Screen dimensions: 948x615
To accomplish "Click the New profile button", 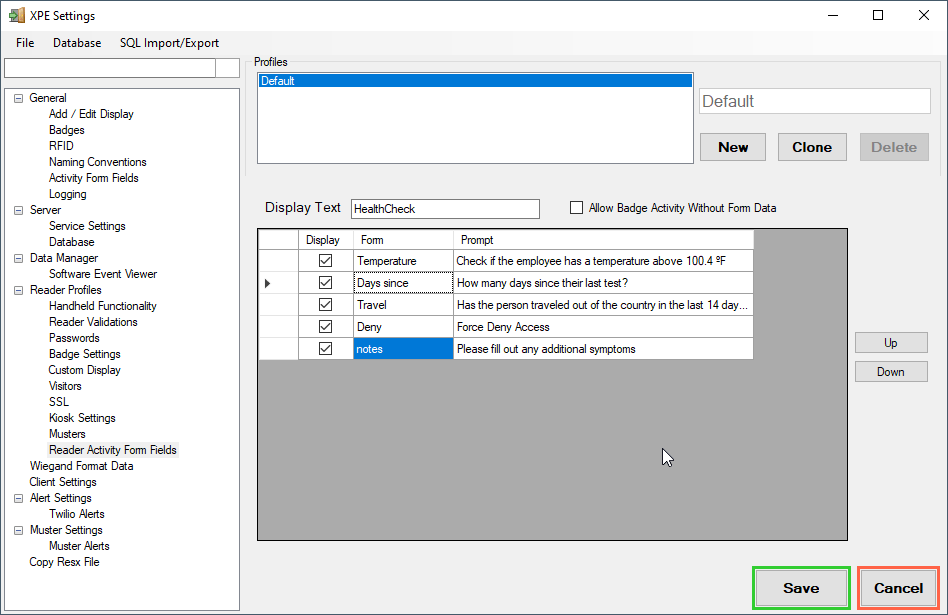I will pos(733,147).
